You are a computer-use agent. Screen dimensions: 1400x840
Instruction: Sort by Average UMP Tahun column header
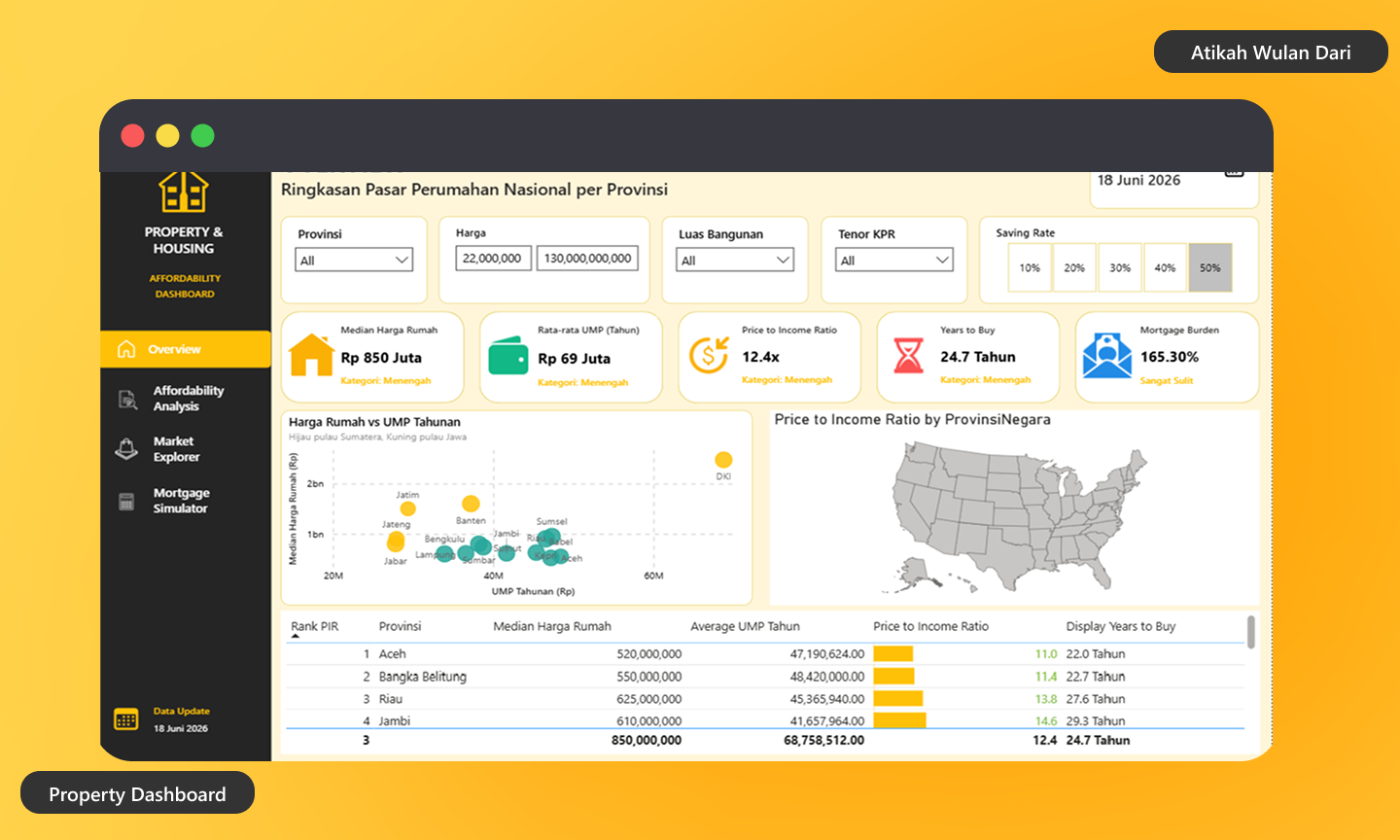click(745, 626)
